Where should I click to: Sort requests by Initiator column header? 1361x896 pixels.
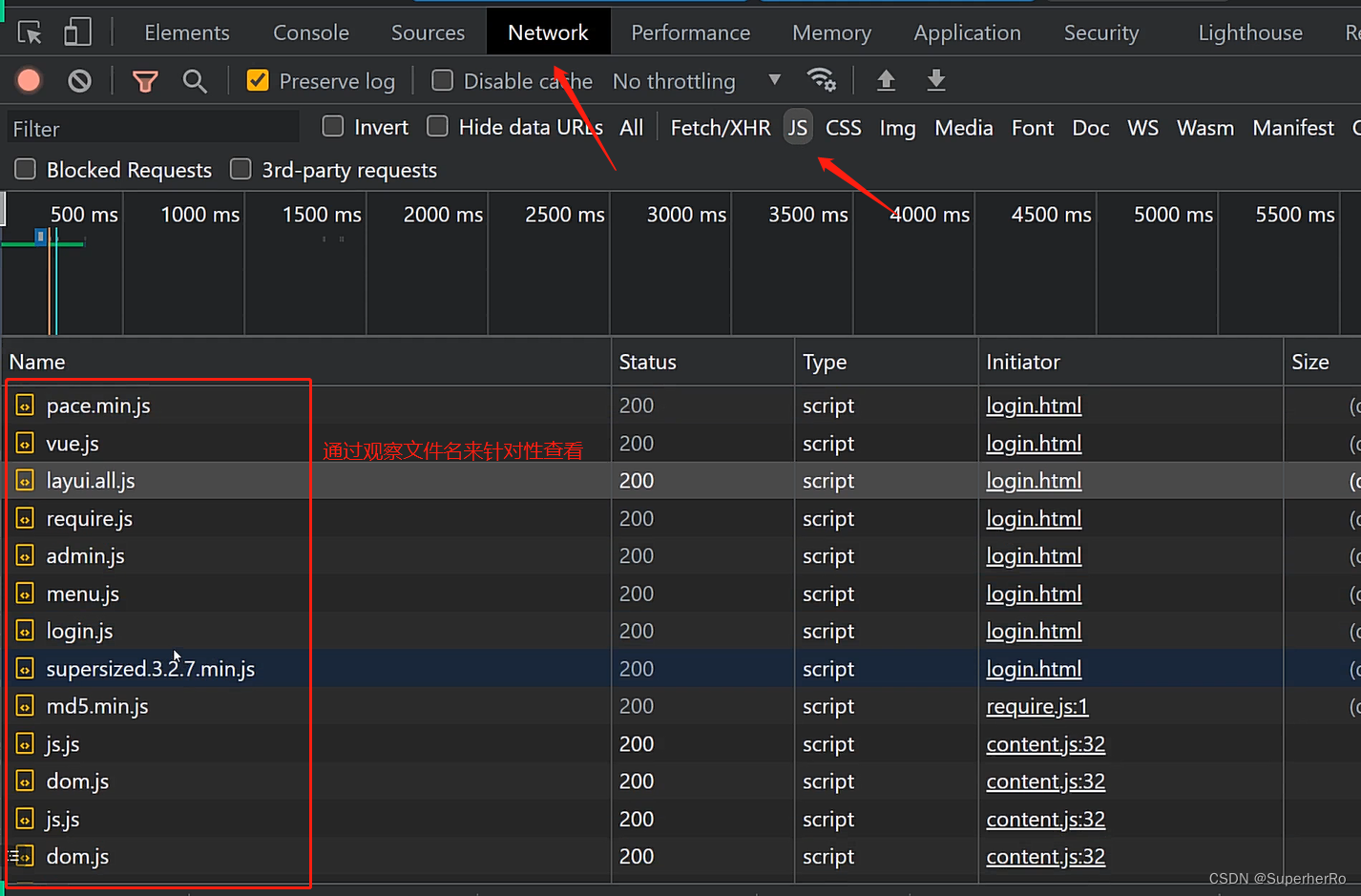coord(1131,362)
